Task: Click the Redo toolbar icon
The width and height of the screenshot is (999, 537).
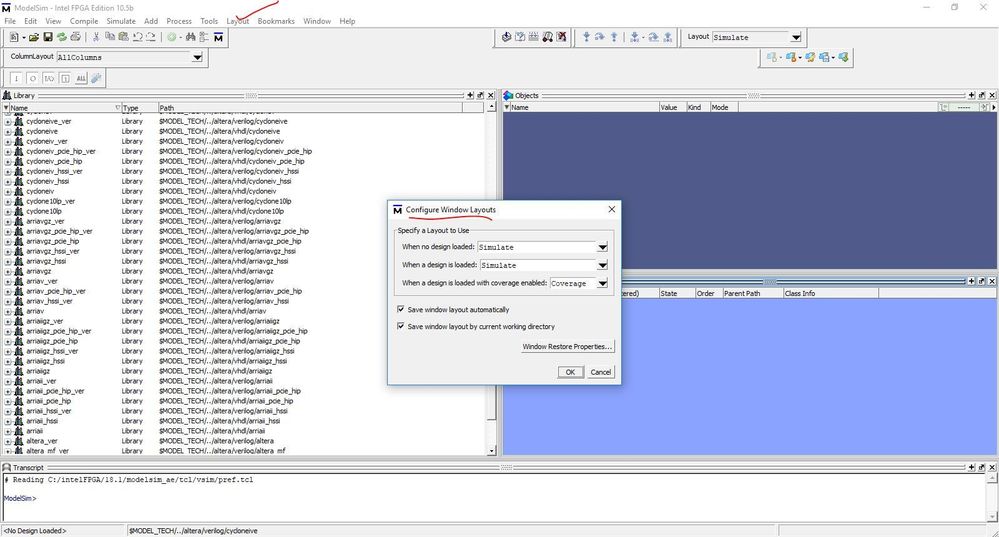Action: click(x=150, y=38)
